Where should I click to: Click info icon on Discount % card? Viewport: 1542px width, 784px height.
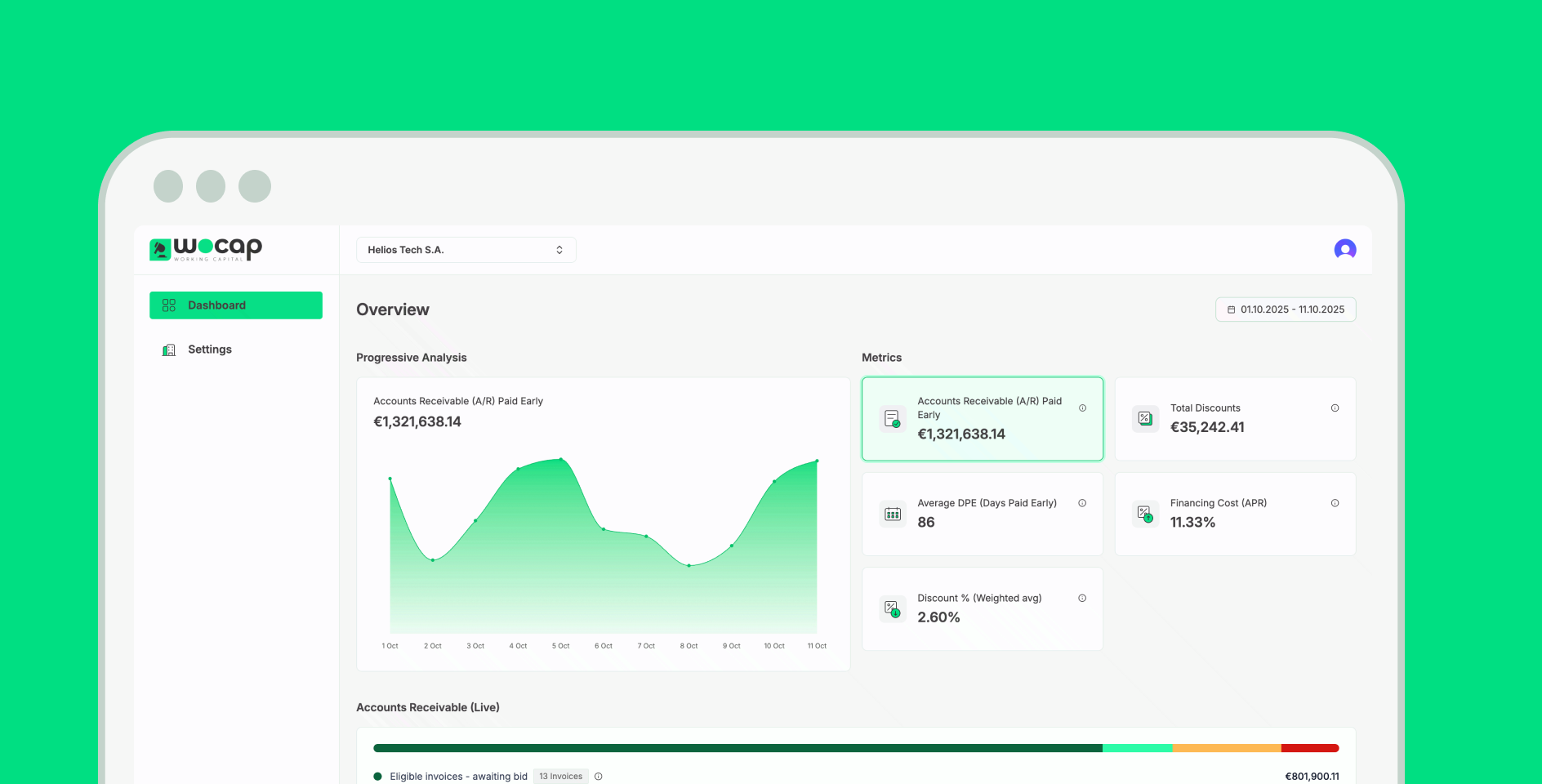coord(1082,599)
